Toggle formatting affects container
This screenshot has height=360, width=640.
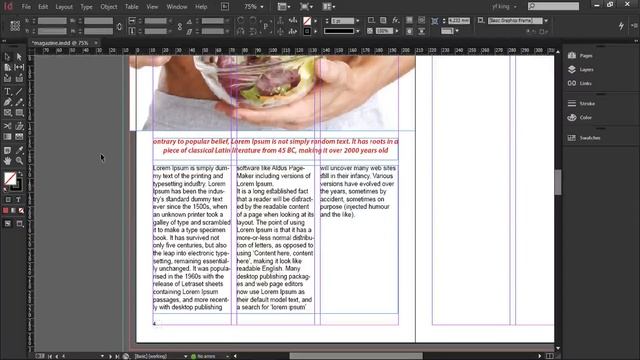coord(8,200)
